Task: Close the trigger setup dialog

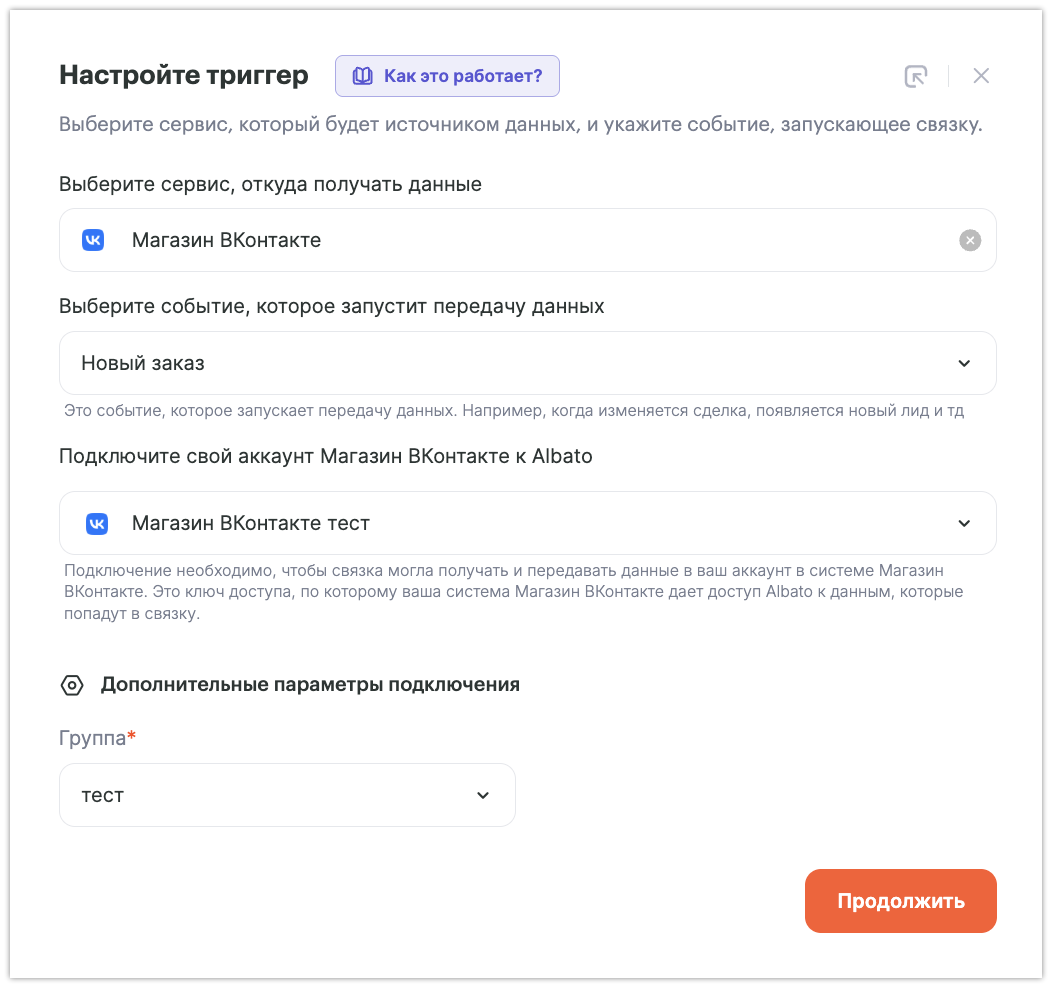Action: tap(981, 76)
